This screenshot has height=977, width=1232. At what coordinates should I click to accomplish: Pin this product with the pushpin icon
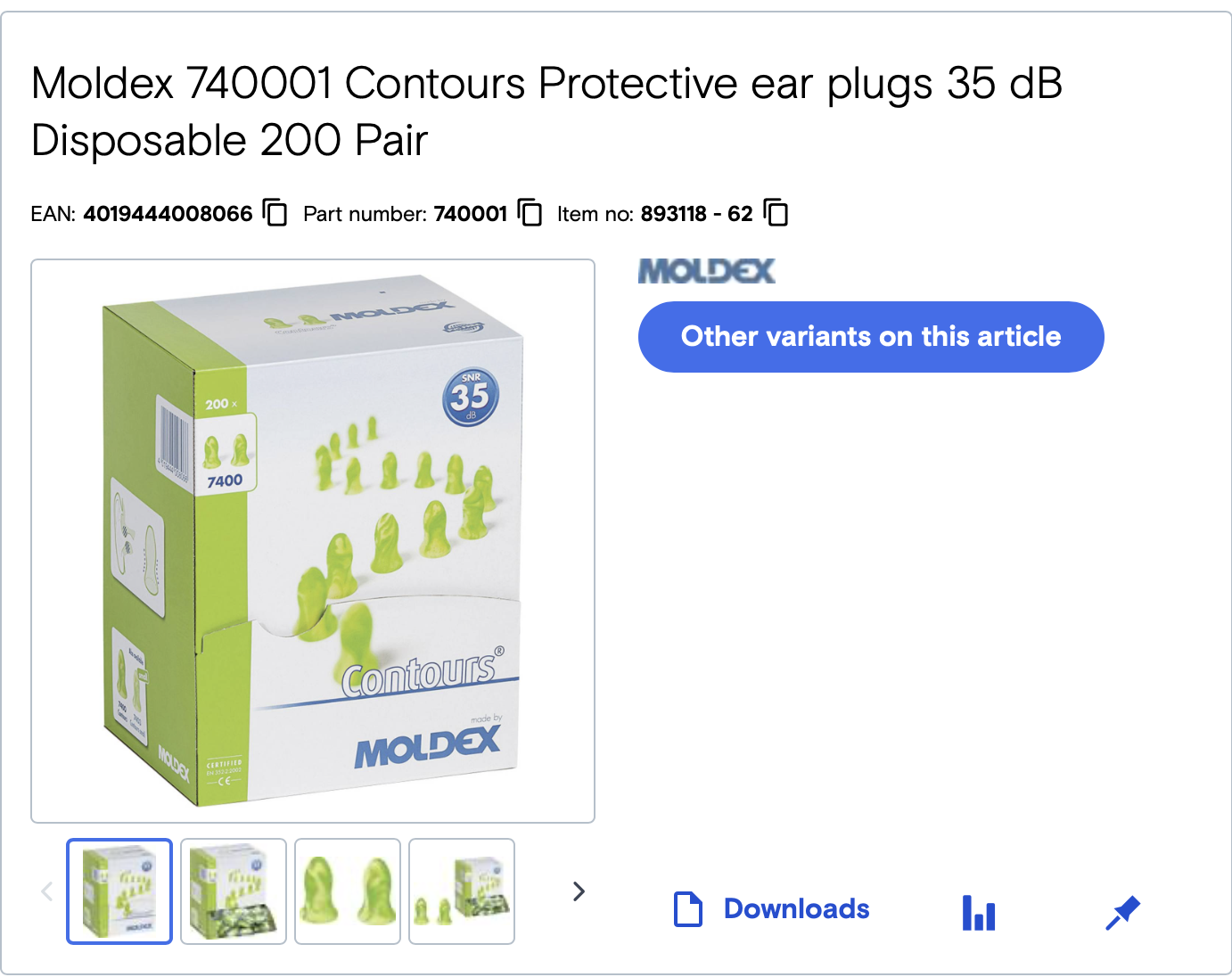point(1122,913)
